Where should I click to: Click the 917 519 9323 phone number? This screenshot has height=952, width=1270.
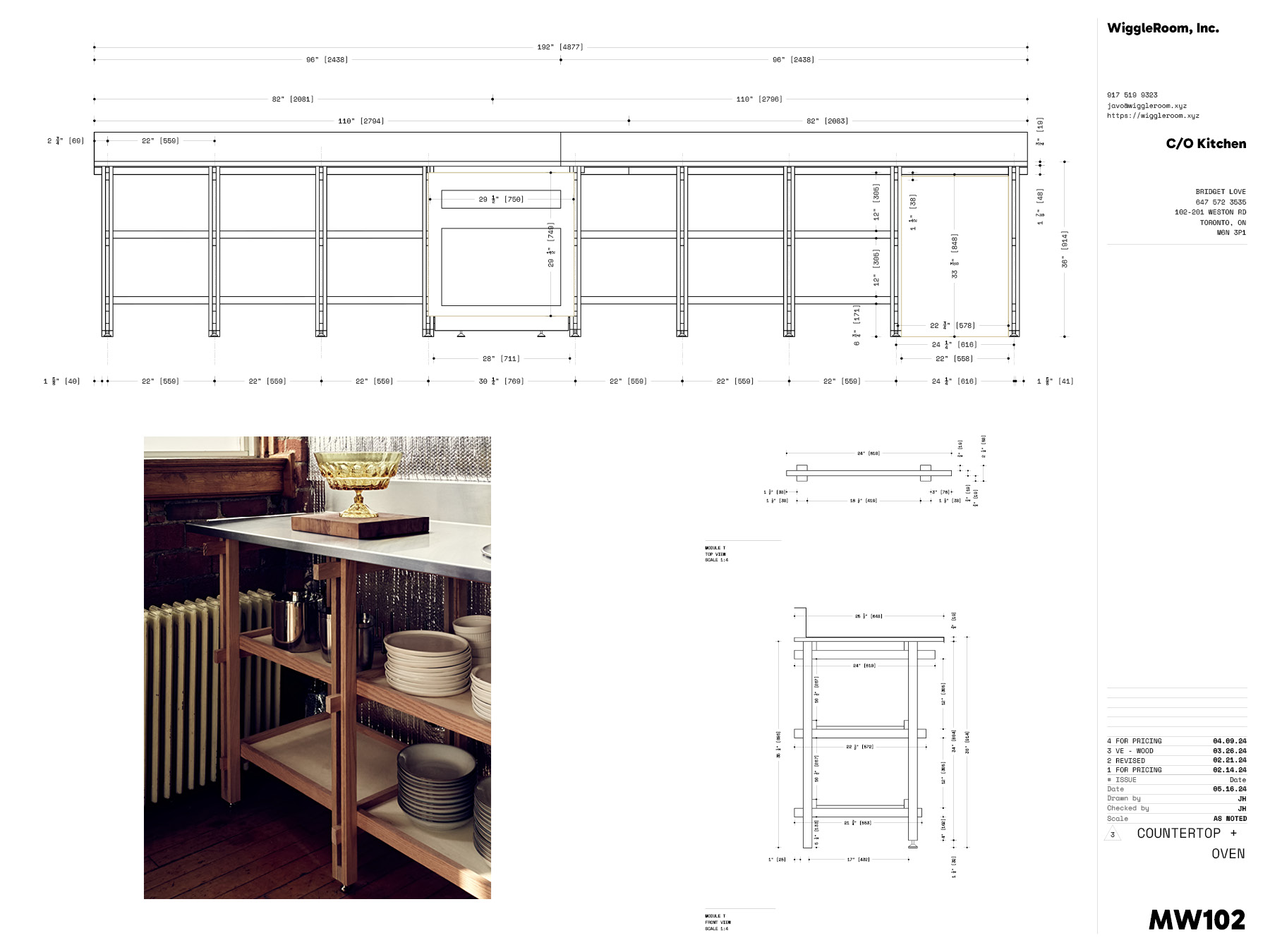tap(1132, 95)
